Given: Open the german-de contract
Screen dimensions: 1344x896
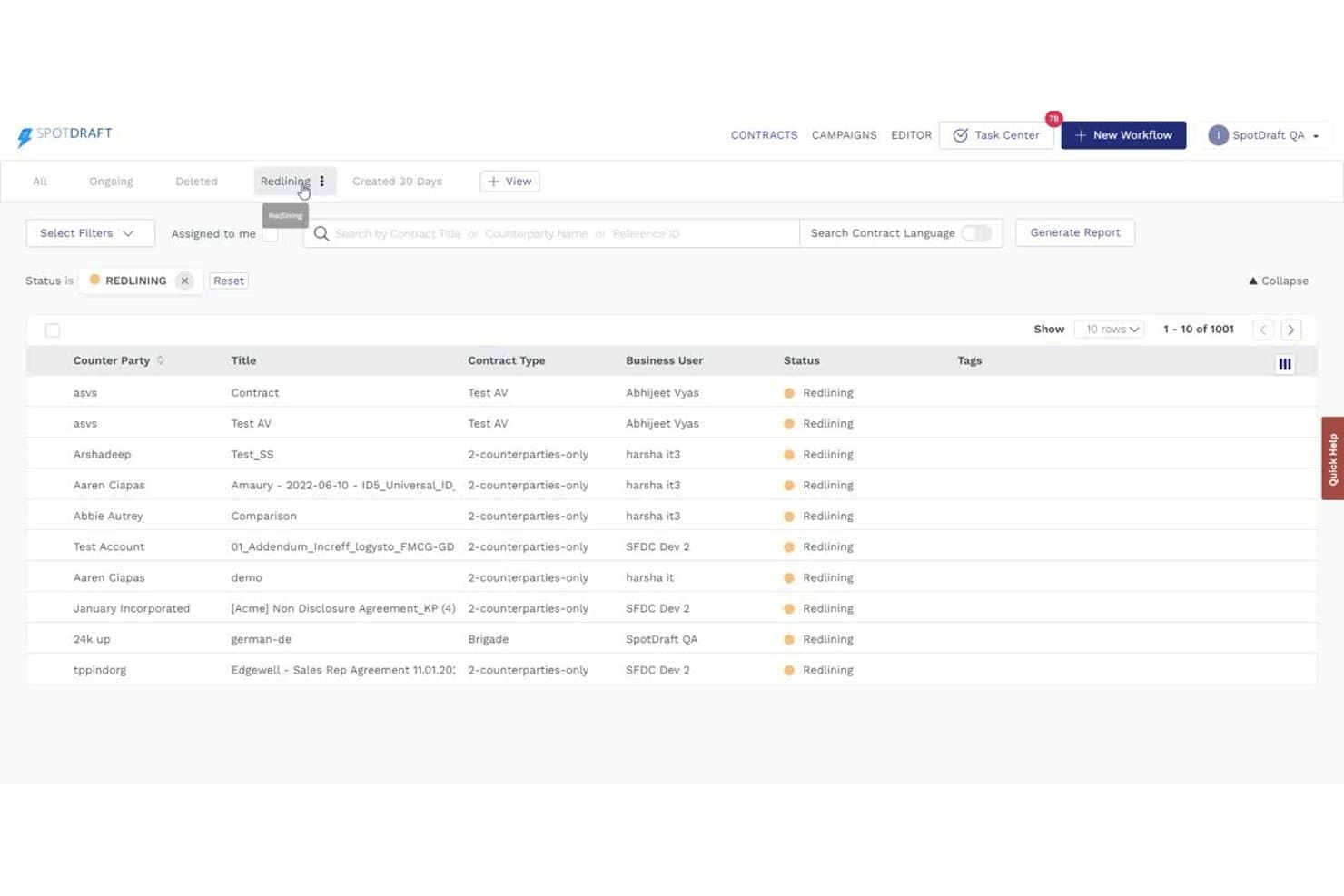Looking at the screenshot, I should [261, 639].
